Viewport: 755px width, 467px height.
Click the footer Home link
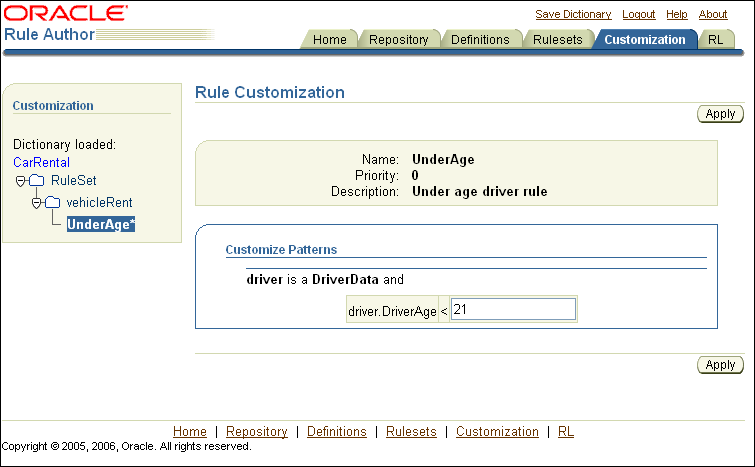190,431
